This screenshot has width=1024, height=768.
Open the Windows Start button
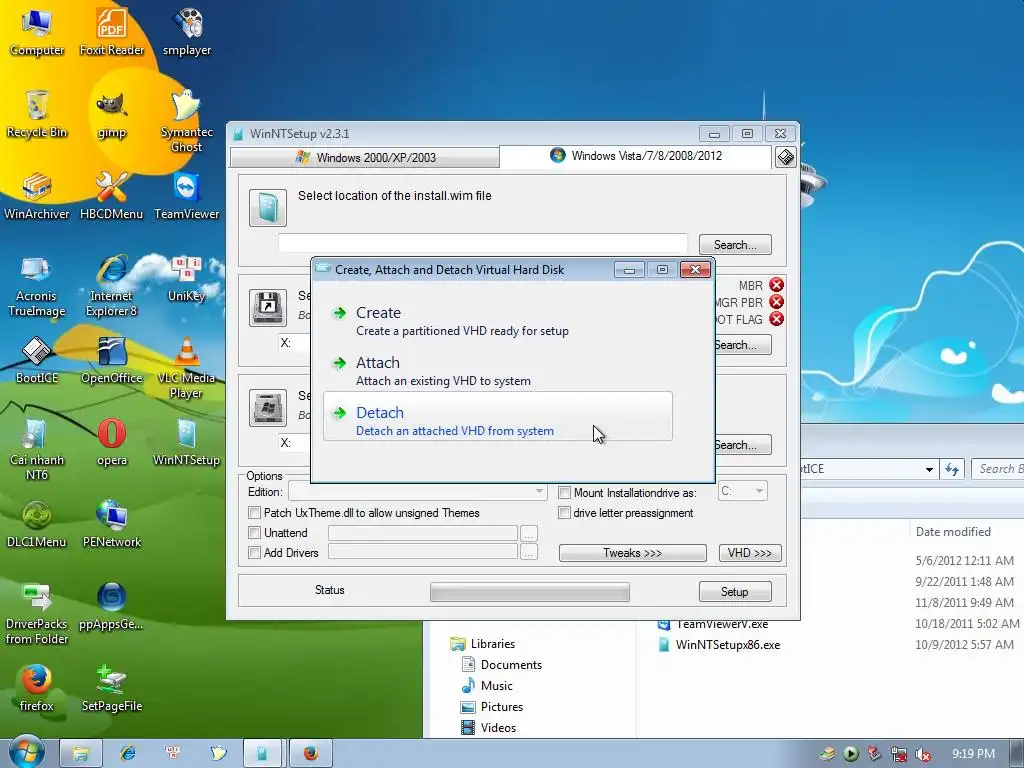[25, 752]
